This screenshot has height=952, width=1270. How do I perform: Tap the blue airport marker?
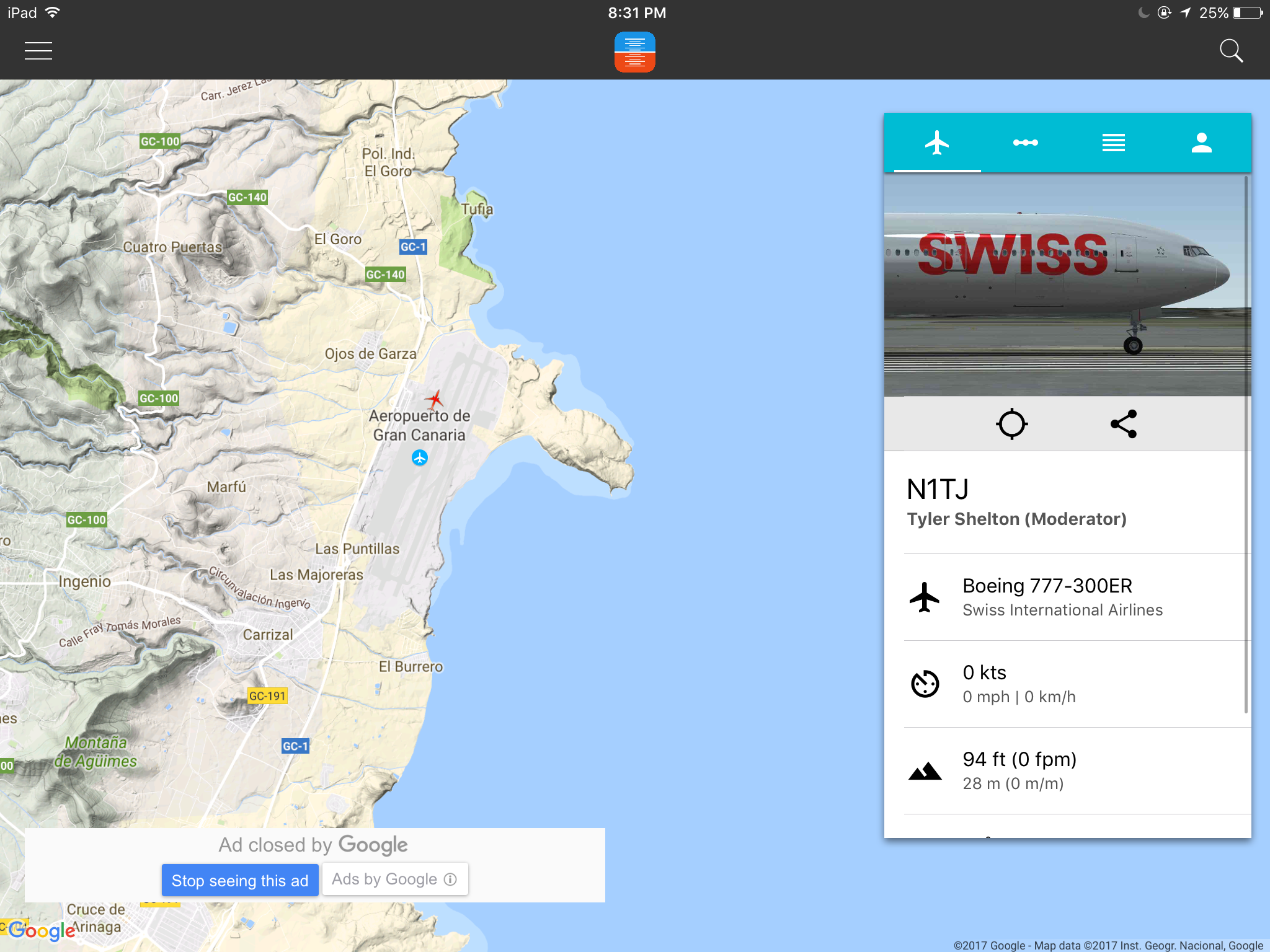[x=420, y=458]
